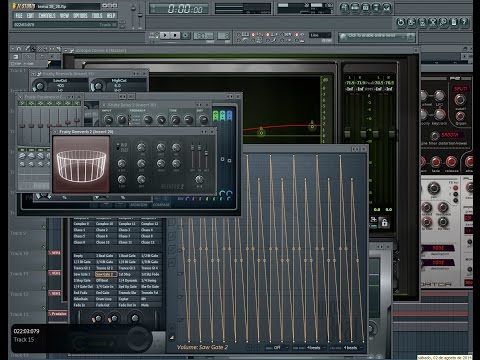Click the first level slider in Fruity Reeverb 2
480x360 pixels.
coord(192,156)
